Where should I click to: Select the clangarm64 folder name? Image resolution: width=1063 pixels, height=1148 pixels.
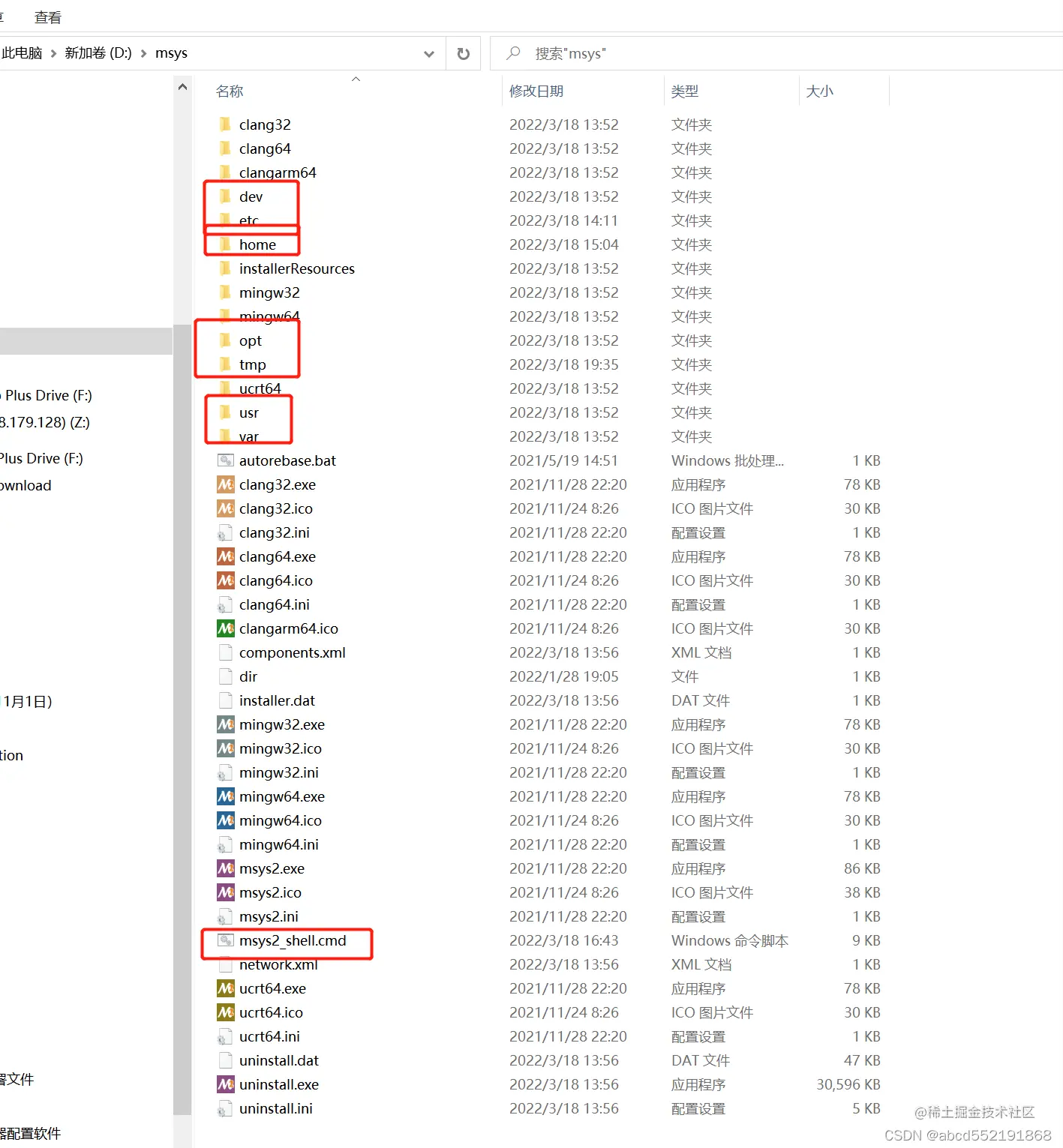tap(278, 172)
